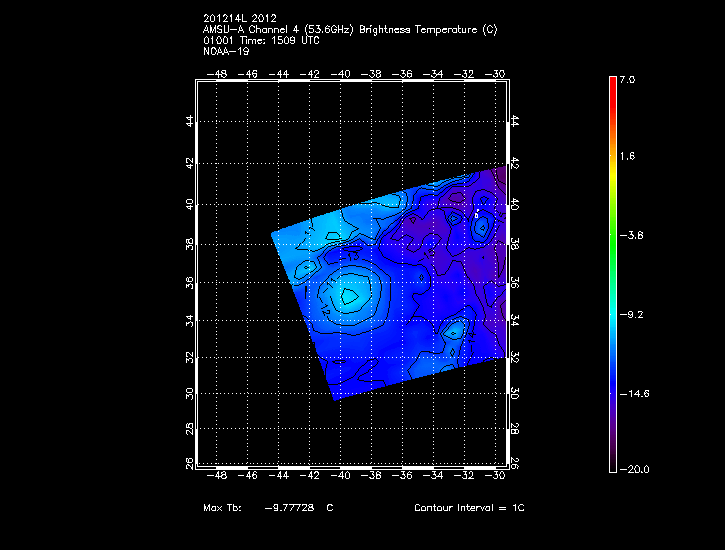
Task: Click the -20.0 label at the colorbar bottom
Action: tap(633, 469)
